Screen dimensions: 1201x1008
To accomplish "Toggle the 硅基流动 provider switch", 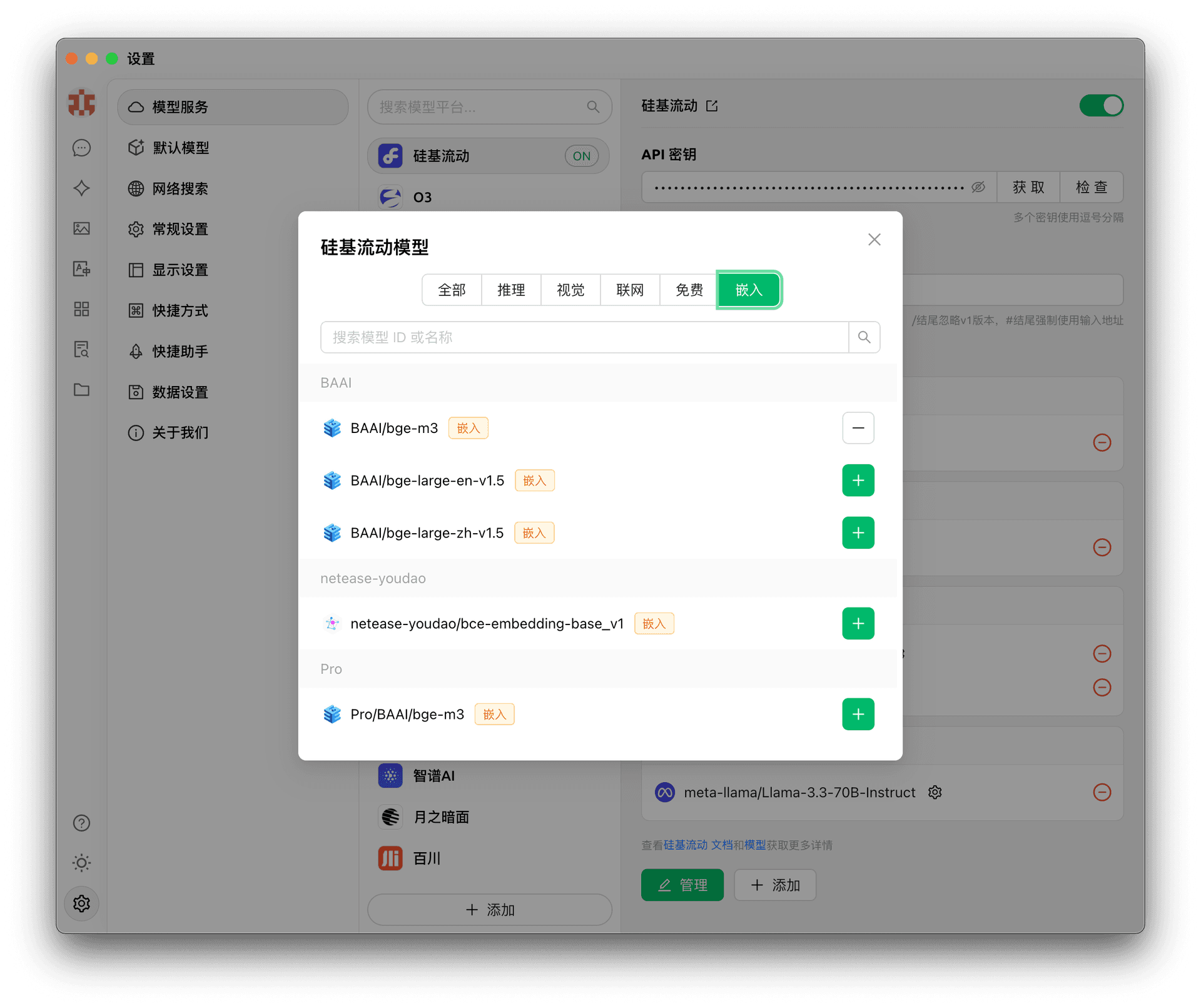I will (x=1101, y=106).
